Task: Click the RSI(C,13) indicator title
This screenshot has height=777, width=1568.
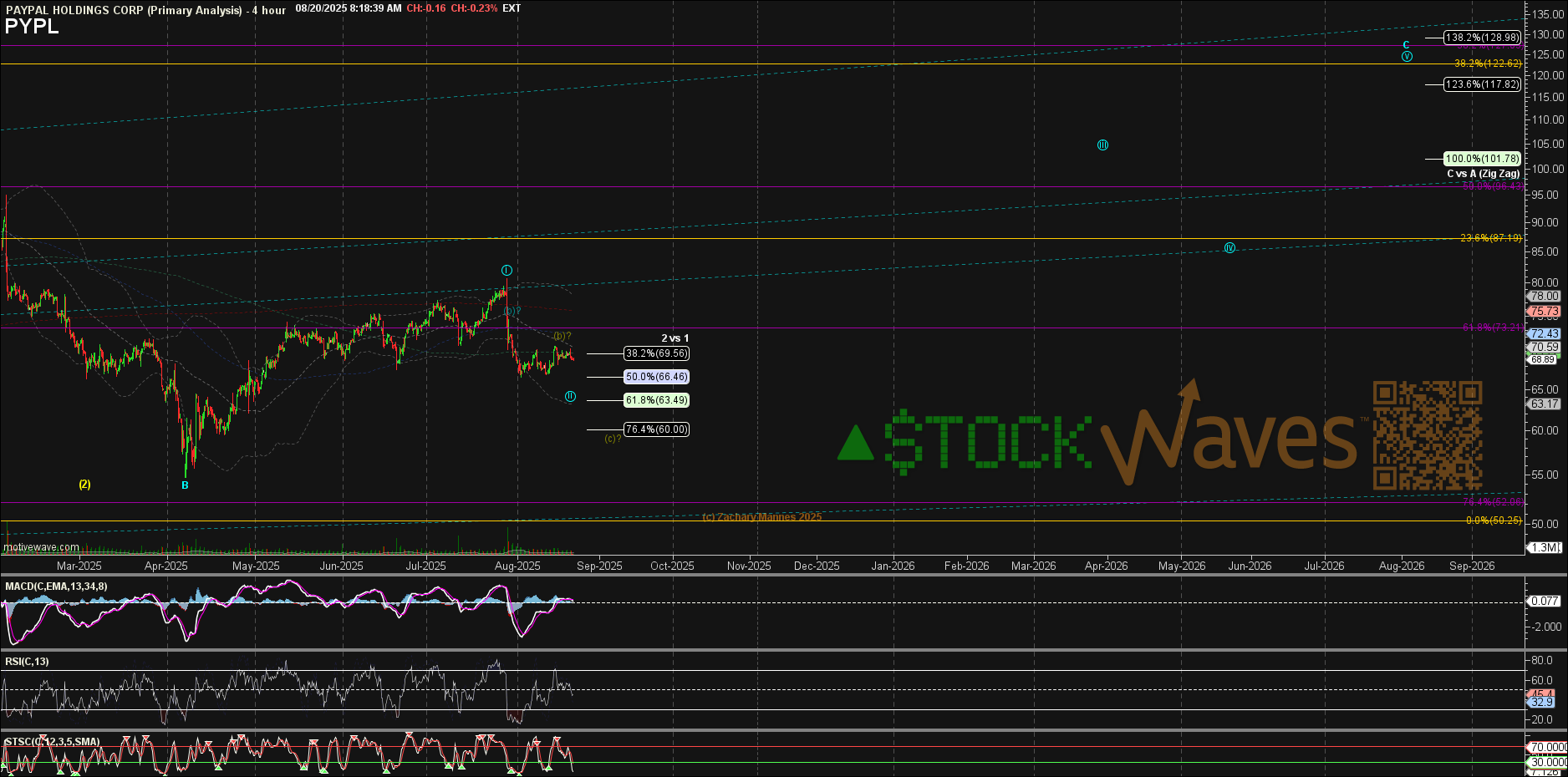Action: [27, 662]
